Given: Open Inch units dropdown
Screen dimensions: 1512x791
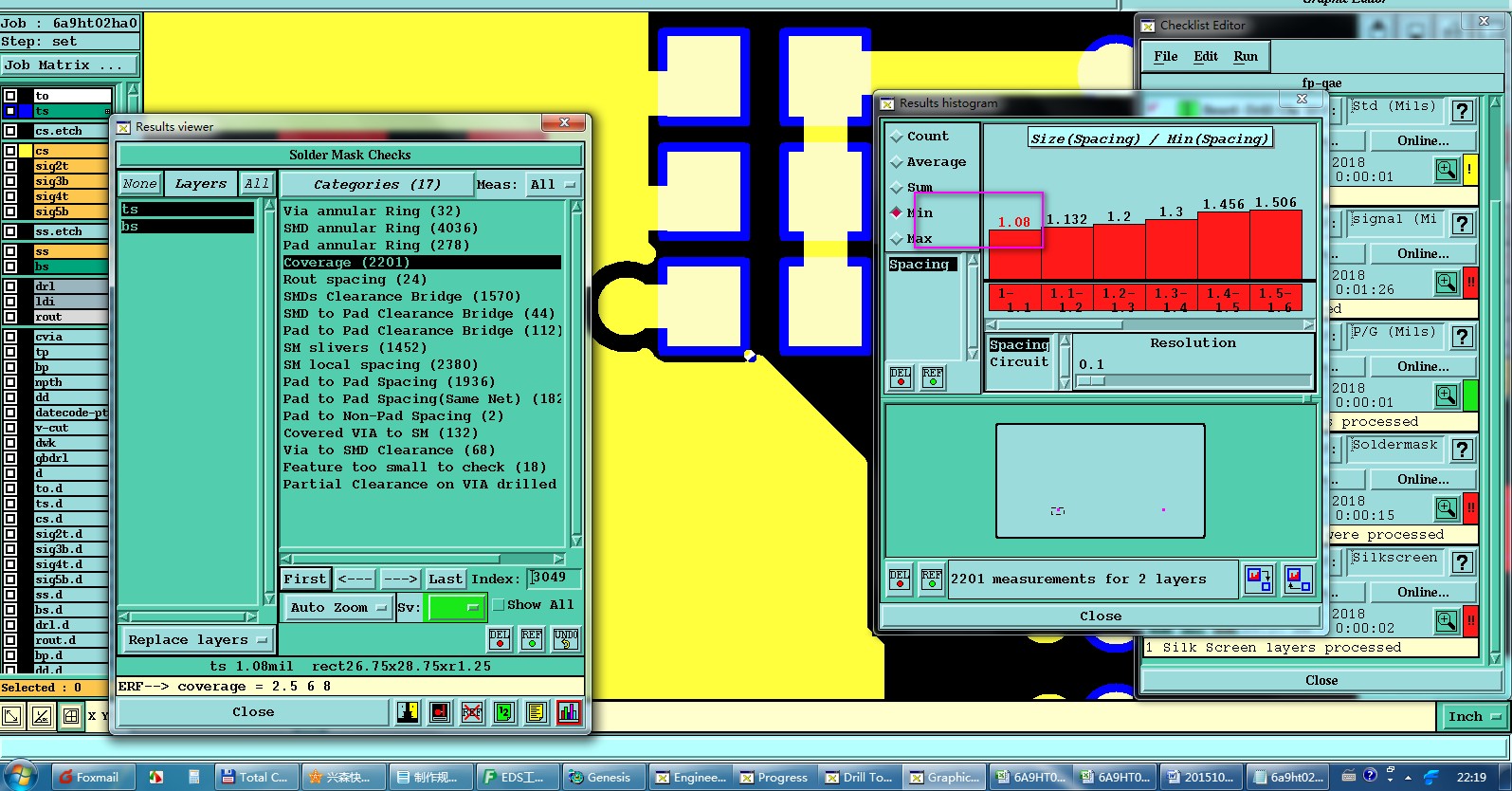Looking at the screenshot, I should tap(1475, 717).
